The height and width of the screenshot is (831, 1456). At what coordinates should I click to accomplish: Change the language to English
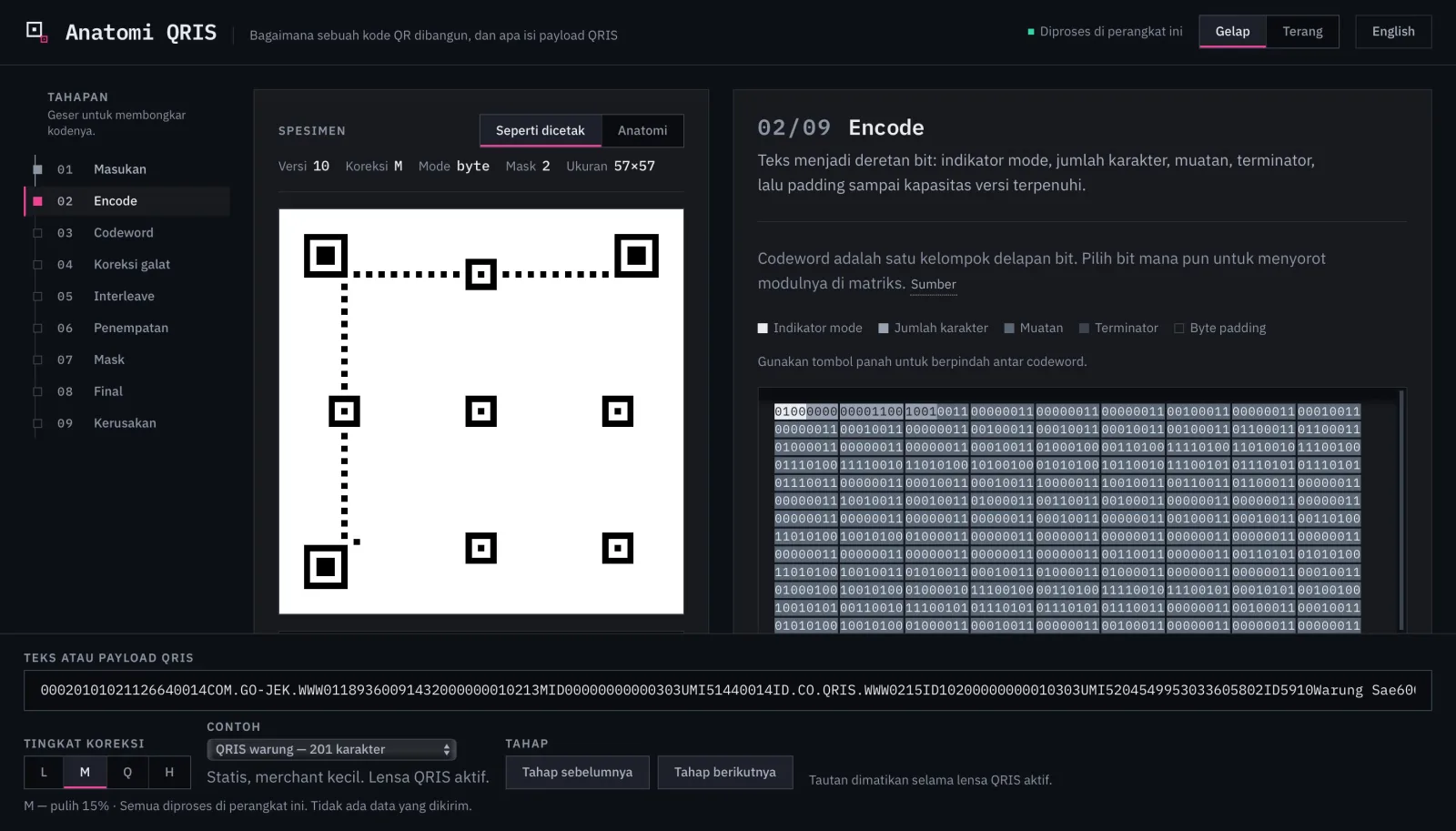point(1393,32)
